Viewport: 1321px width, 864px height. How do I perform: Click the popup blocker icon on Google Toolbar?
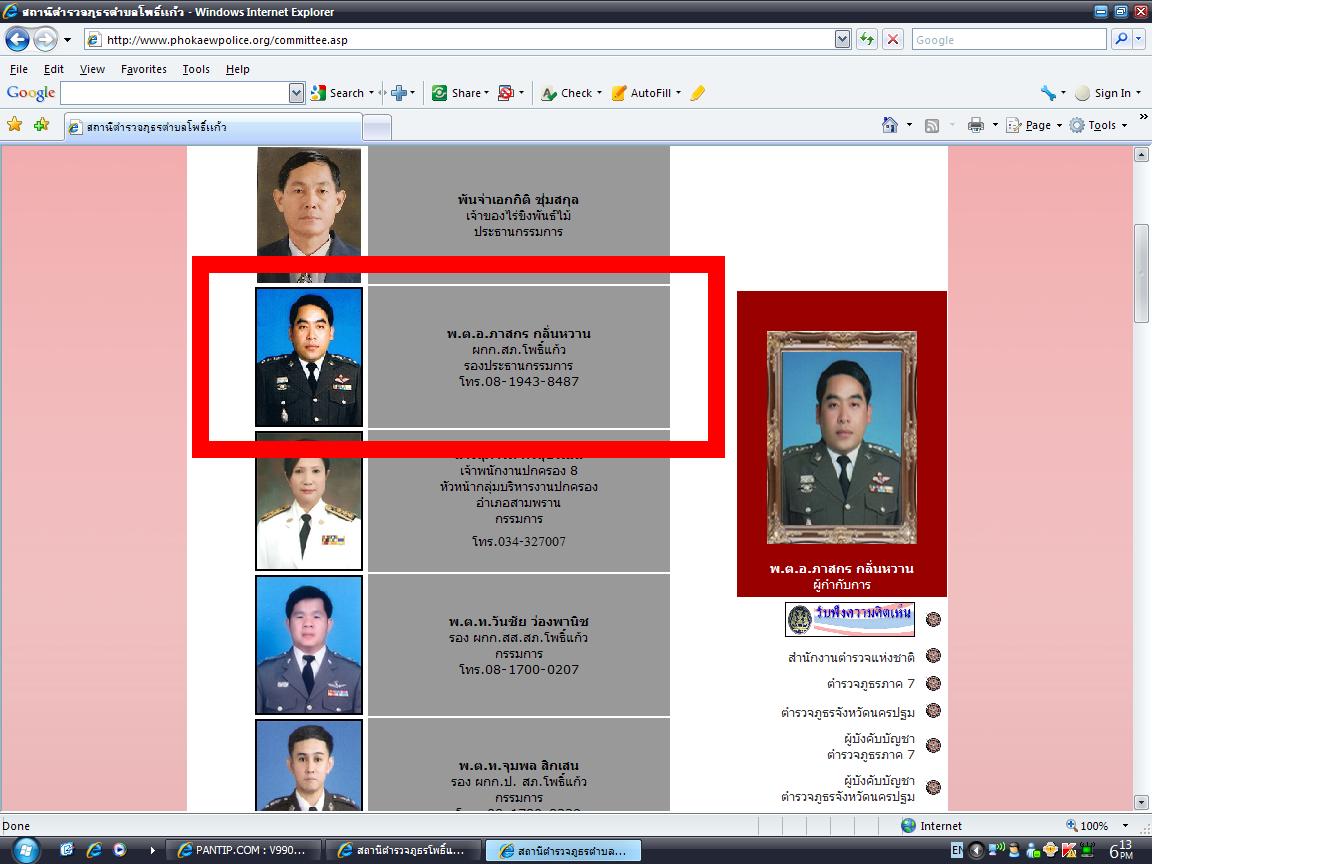point(506,93)
